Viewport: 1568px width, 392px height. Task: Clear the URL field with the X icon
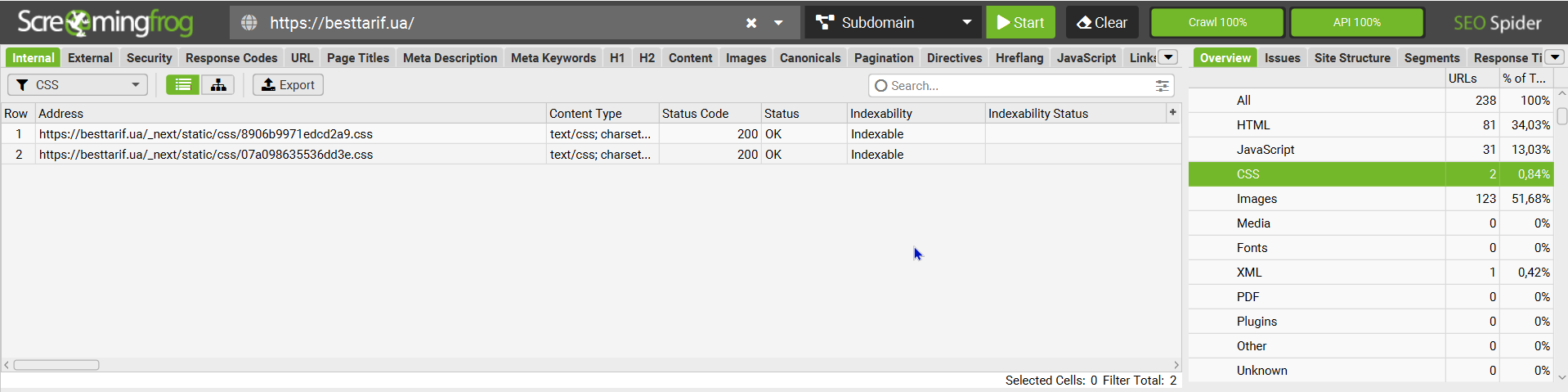click(750, 23)
